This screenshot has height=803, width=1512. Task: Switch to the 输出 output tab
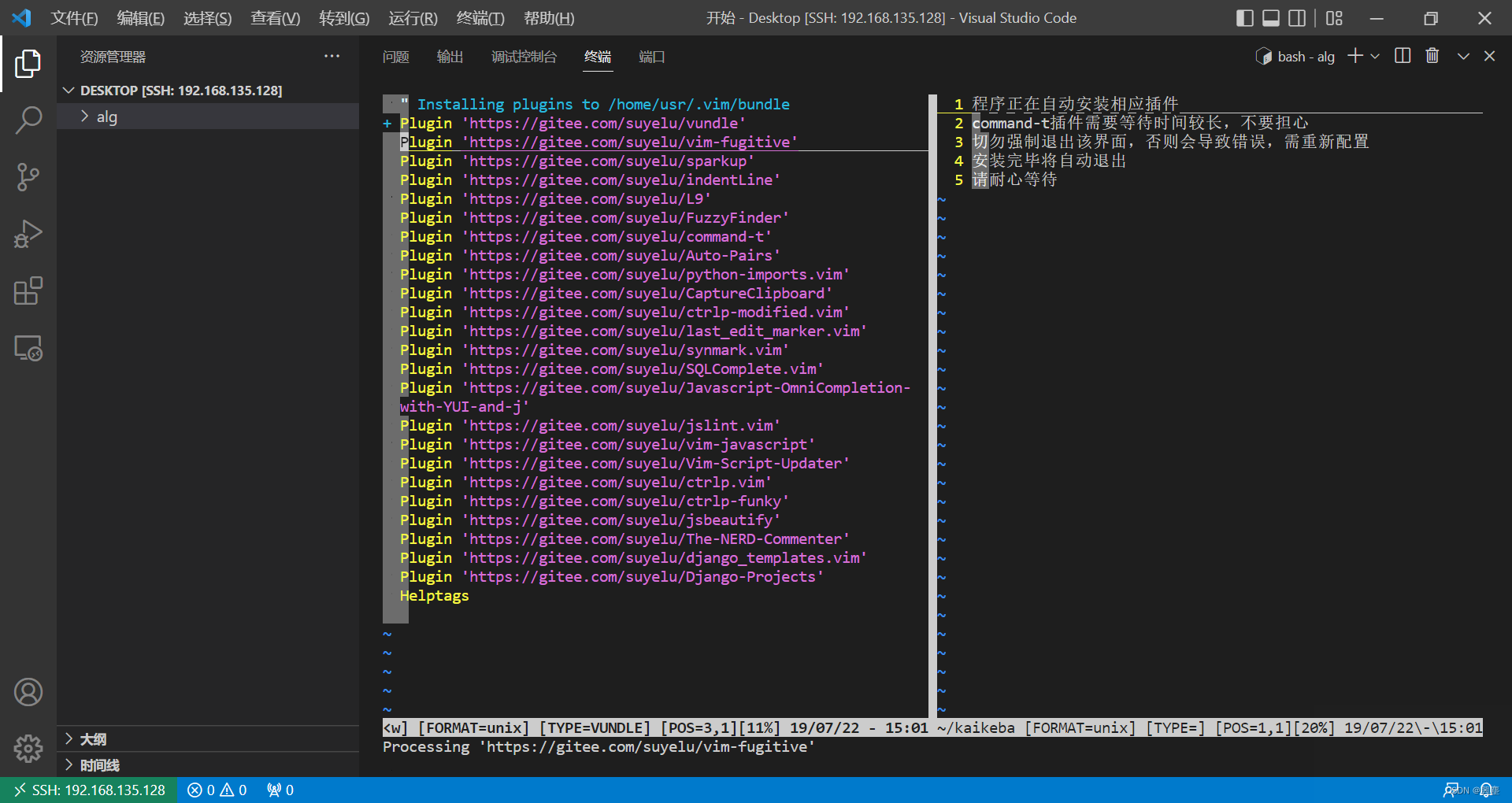pyautogui.click(x=450, y=57)
